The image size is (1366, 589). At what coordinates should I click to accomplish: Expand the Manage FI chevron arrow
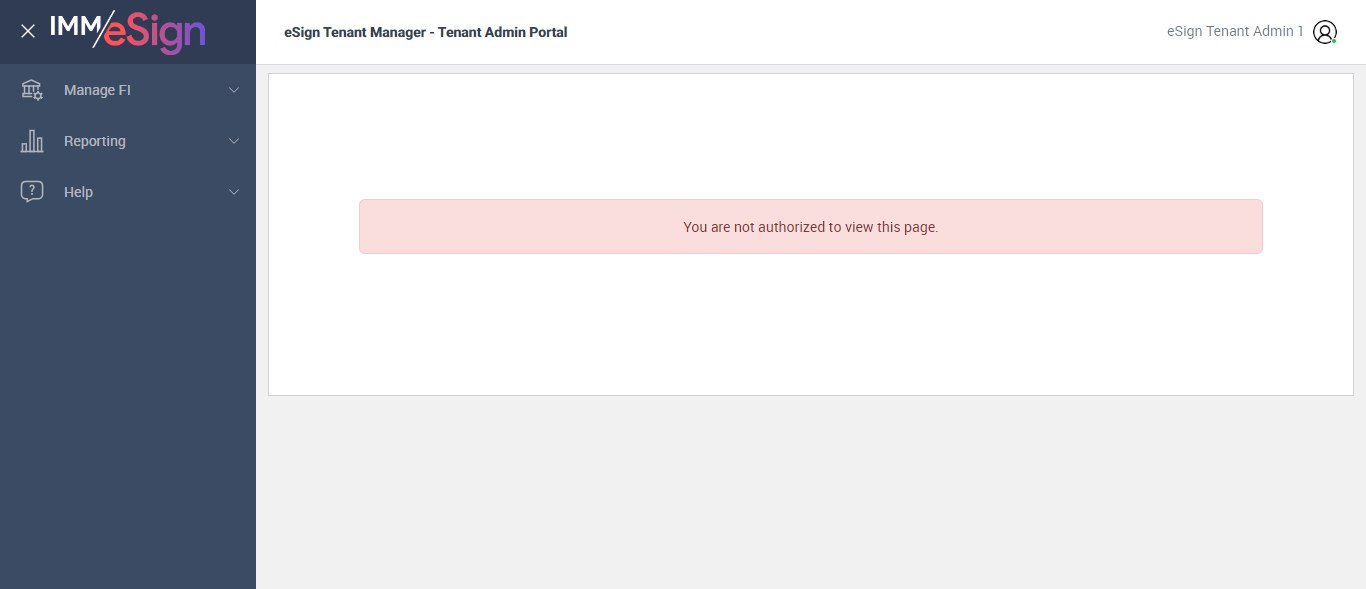tap(234, 90)
